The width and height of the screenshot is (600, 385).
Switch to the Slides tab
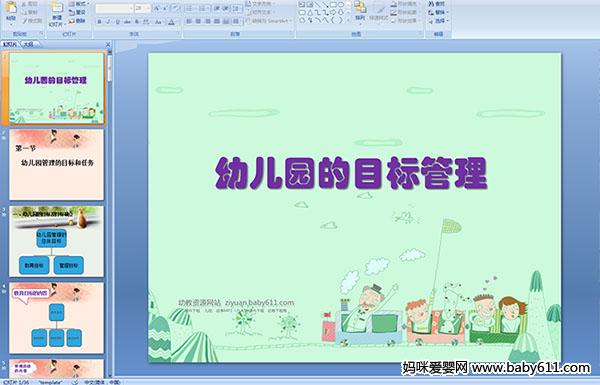click(10, 44)
